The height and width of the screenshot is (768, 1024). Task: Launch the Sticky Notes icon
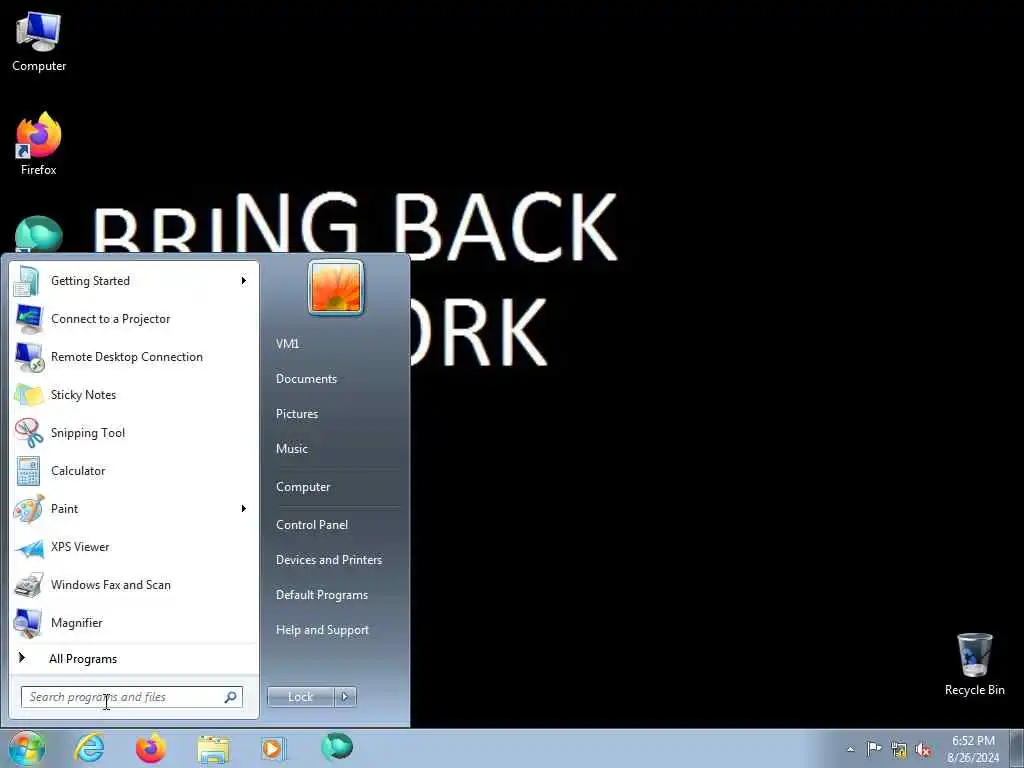(28, 395)
